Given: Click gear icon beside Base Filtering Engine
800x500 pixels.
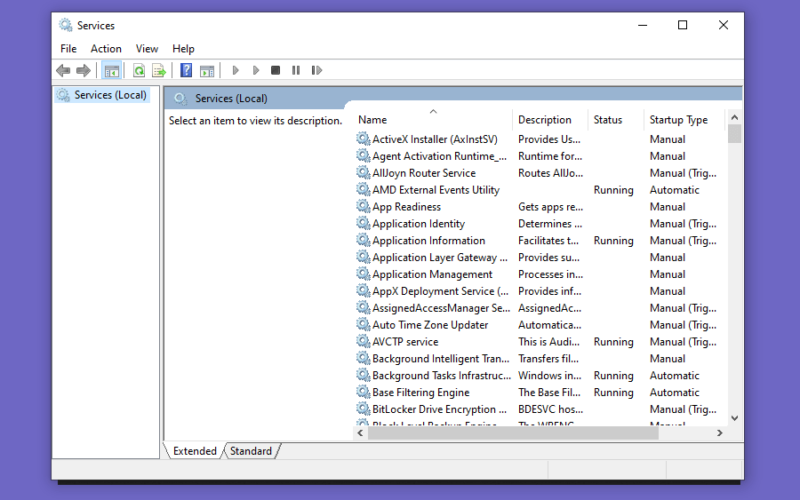Looking at the screenshot, I should (x=363, y=392).
